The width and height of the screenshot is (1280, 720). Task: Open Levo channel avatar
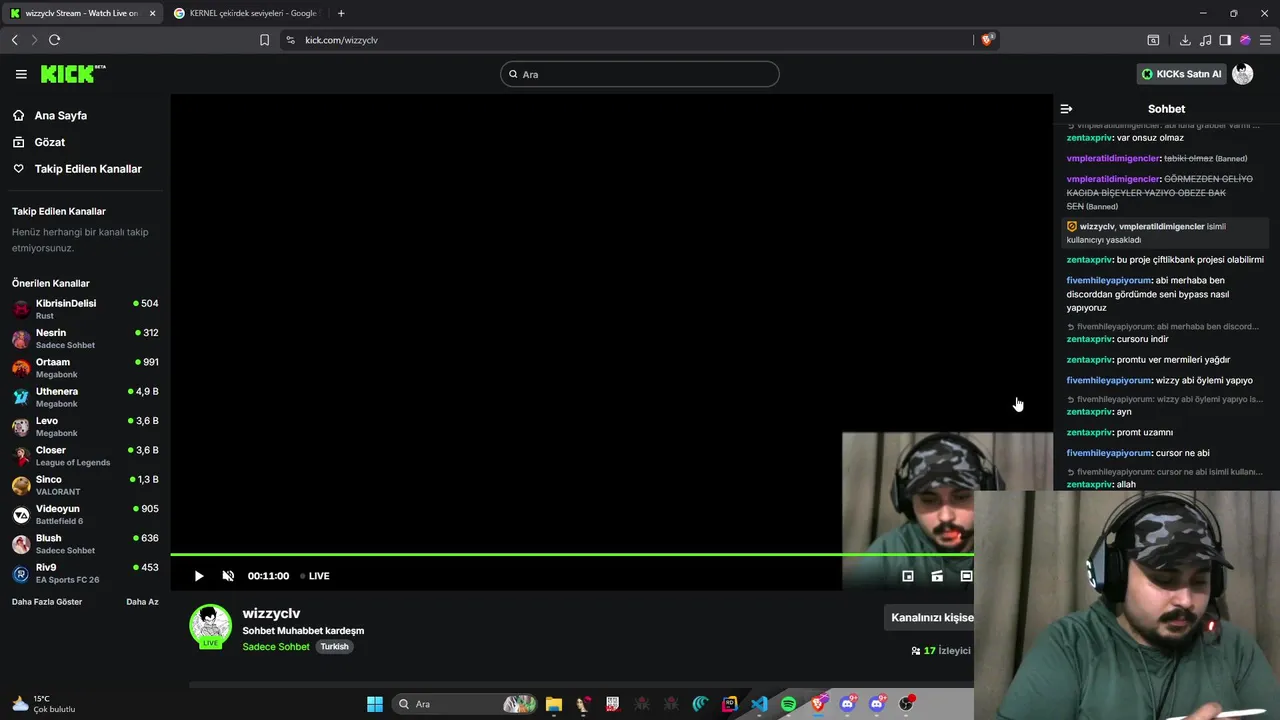[x=21, y=427]
